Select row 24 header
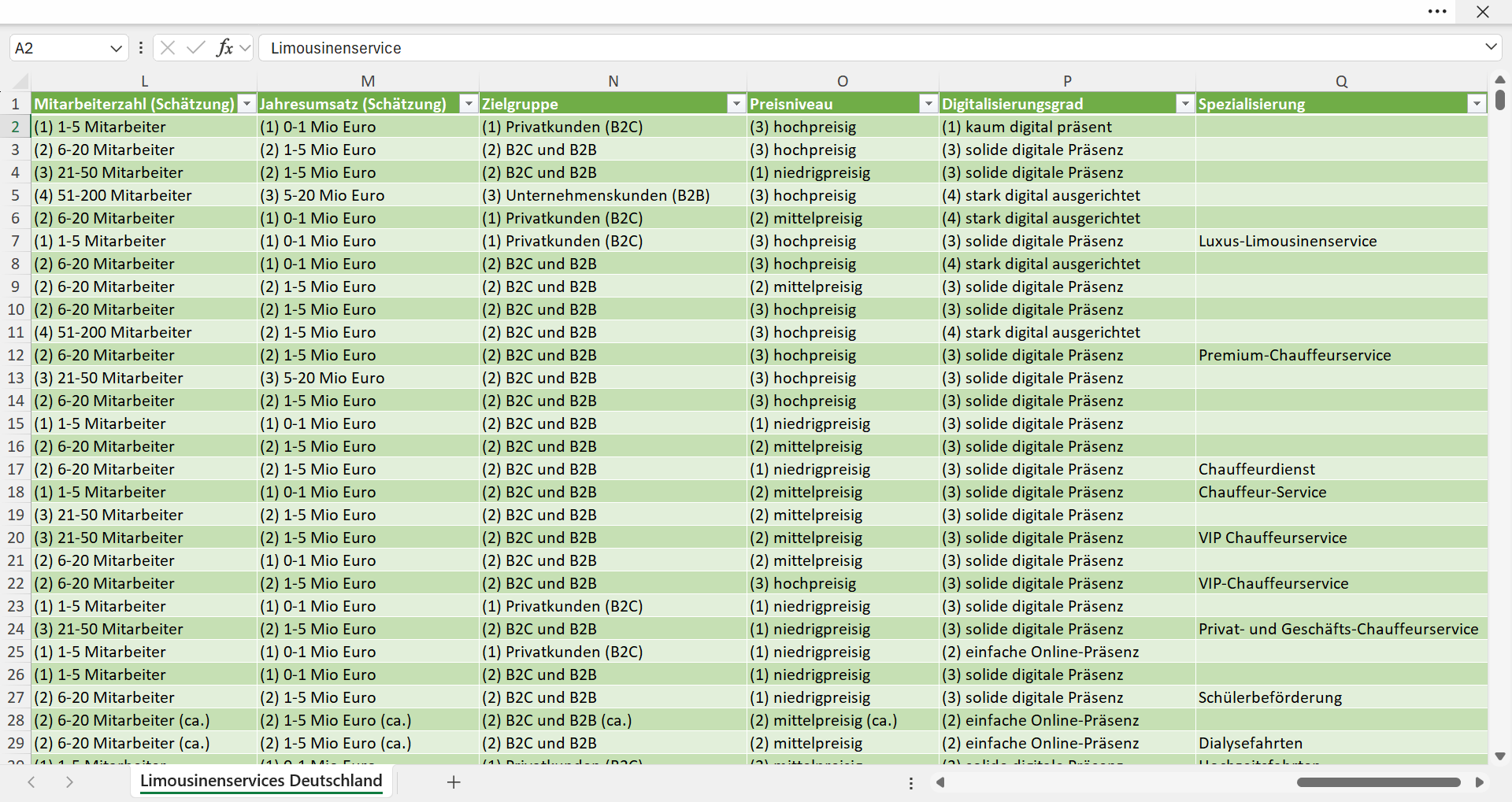Viewport: 1512px width, 802px height. (15, 629)
